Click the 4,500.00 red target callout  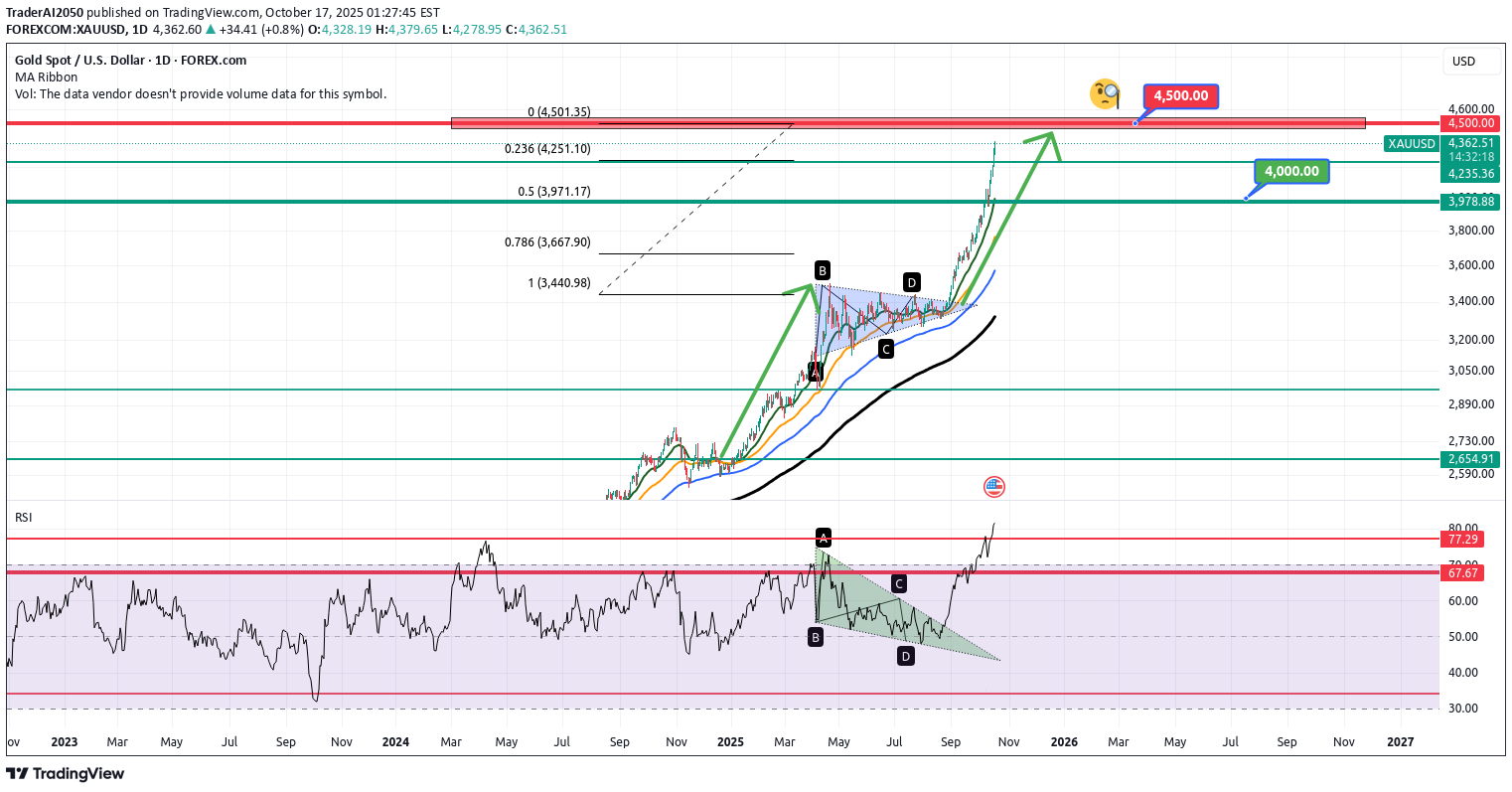coord(1180,95)
